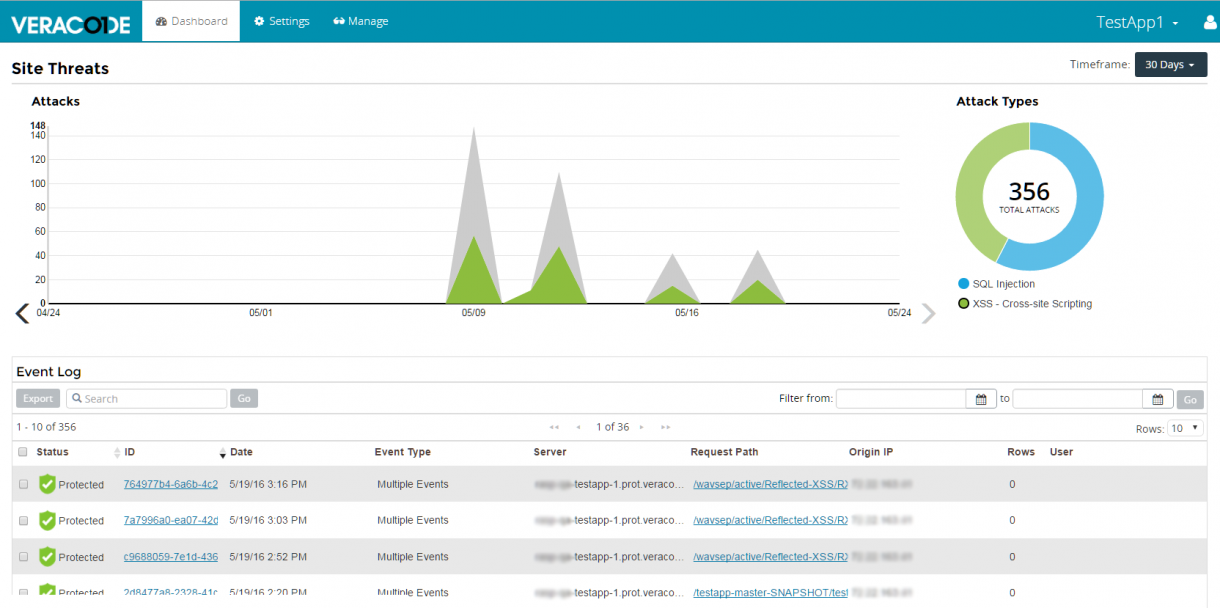This screenshot has width=1220, height=608.
Task: Click the Origin IP column header
Action: pos(871,452)
